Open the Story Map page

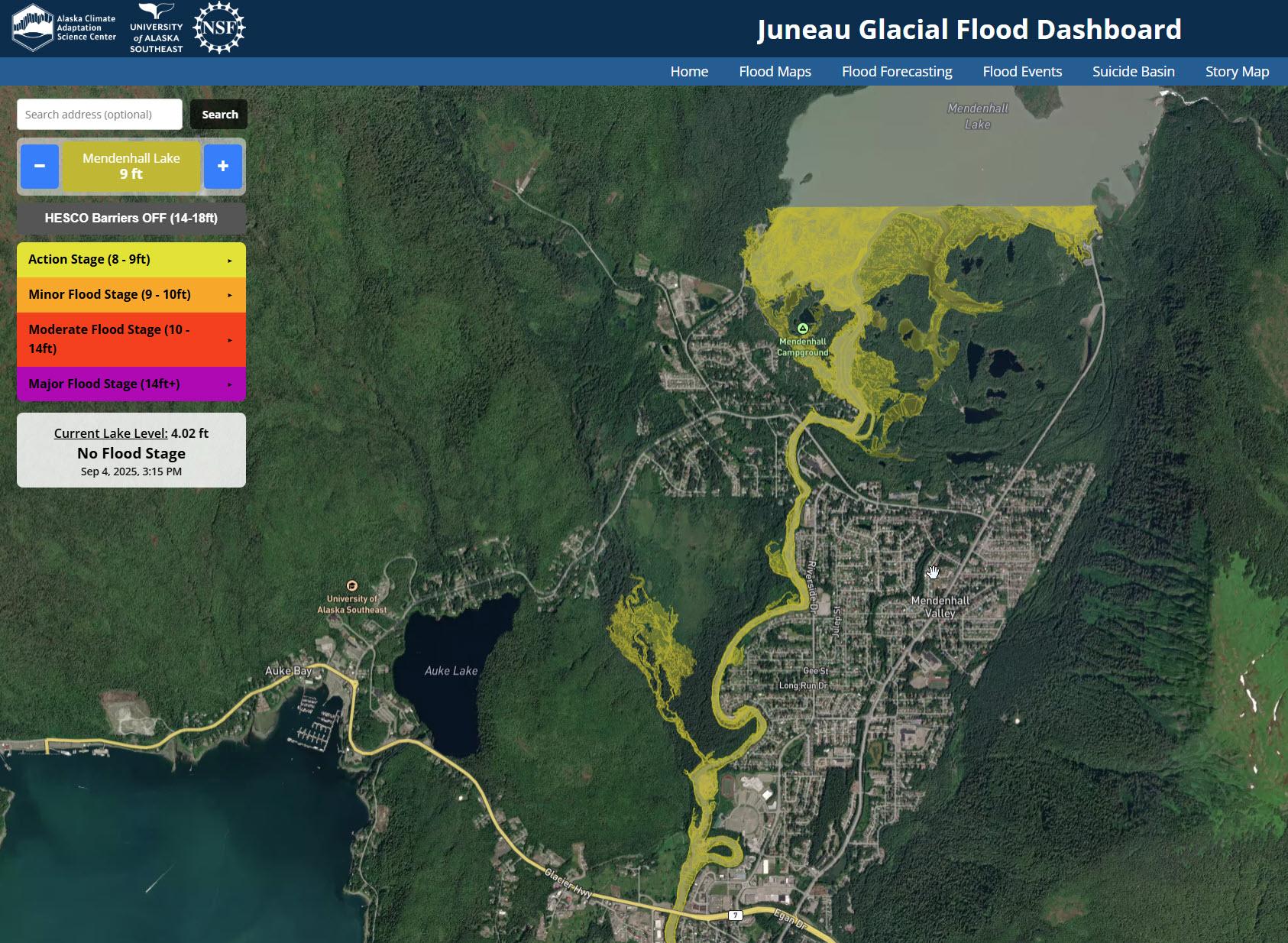click(1237, 72)
